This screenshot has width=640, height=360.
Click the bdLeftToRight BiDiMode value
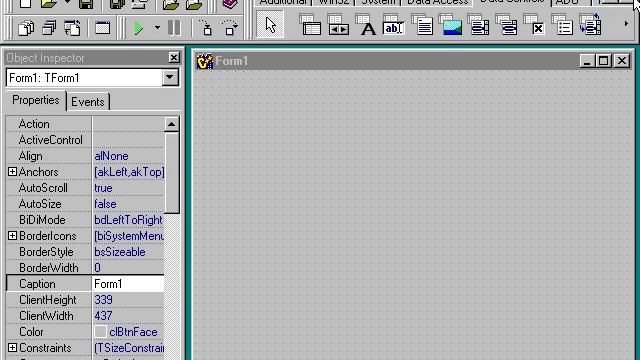click(x=128, y=220)
